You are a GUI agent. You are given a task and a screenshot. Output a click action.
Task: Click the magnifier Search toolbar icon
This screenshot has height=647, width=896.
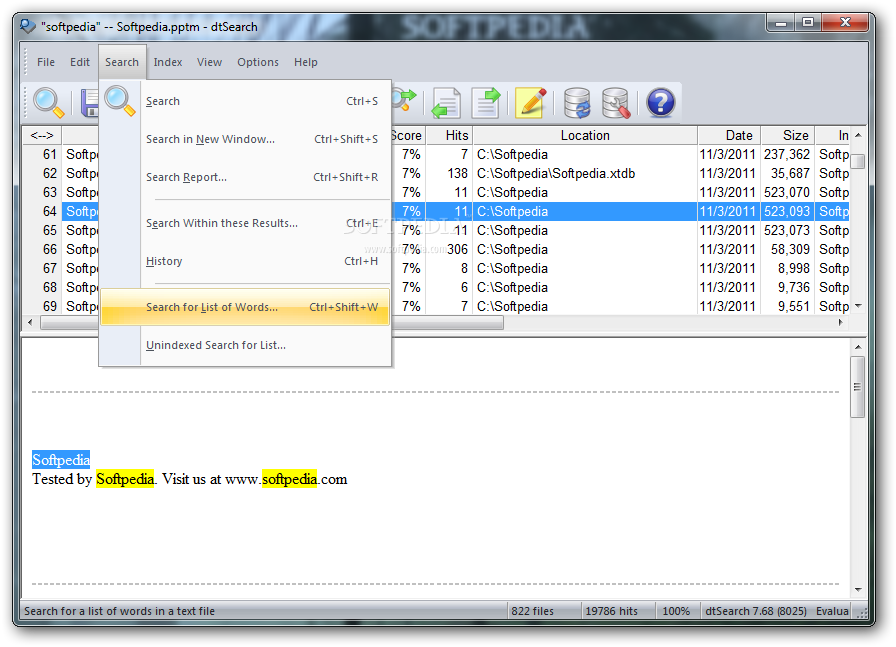pos(48,103)
